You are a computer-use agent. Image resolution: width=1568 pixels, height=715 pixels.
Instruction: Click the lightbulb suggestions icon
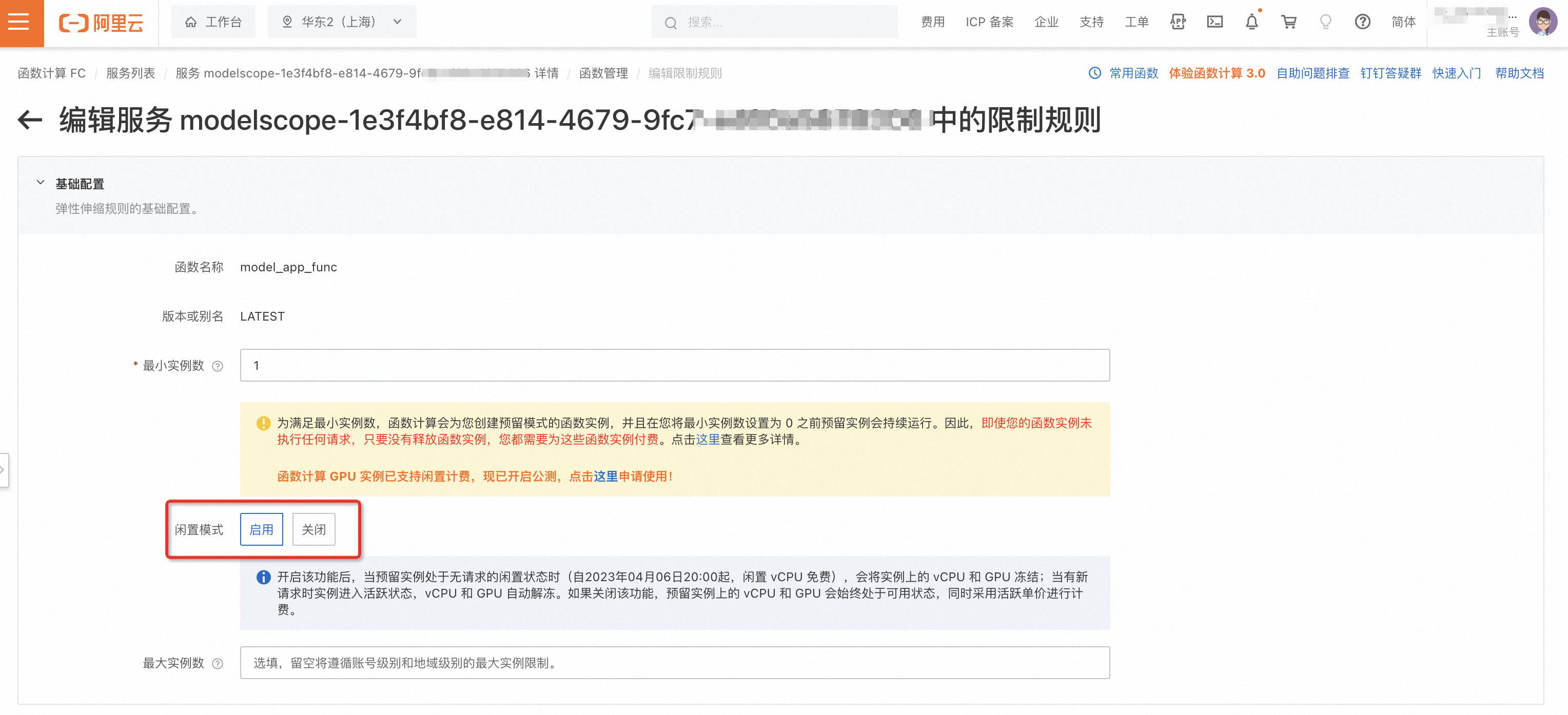(1325, 23)
